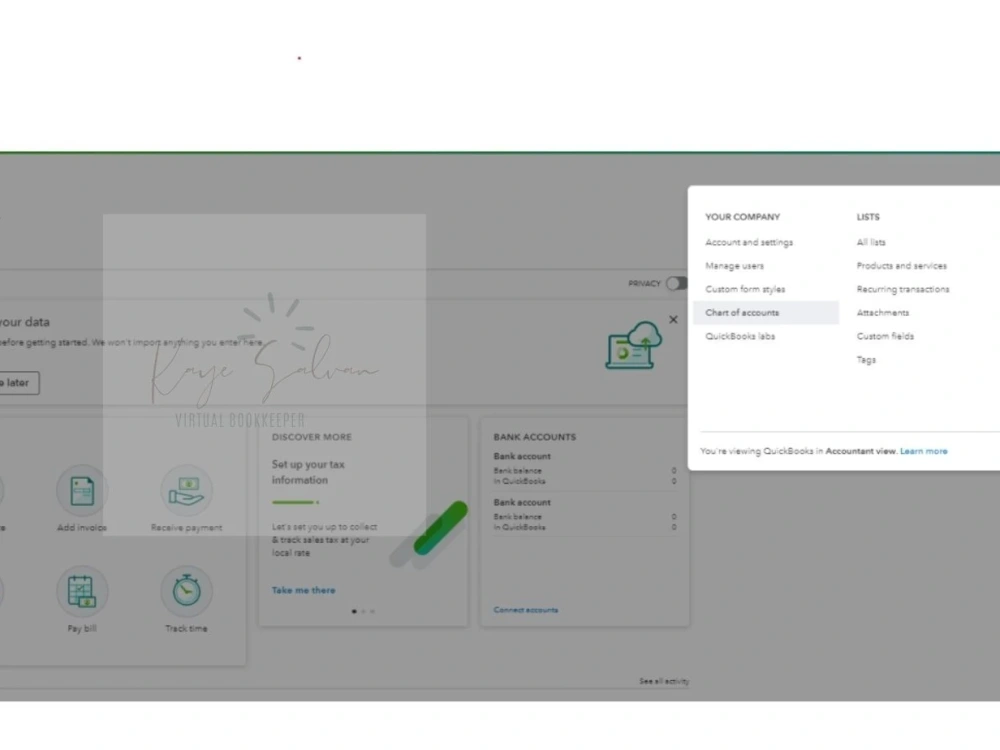Click the Learn more link
The height and width of the screenshot is (750, 1000).
[923, 451]
